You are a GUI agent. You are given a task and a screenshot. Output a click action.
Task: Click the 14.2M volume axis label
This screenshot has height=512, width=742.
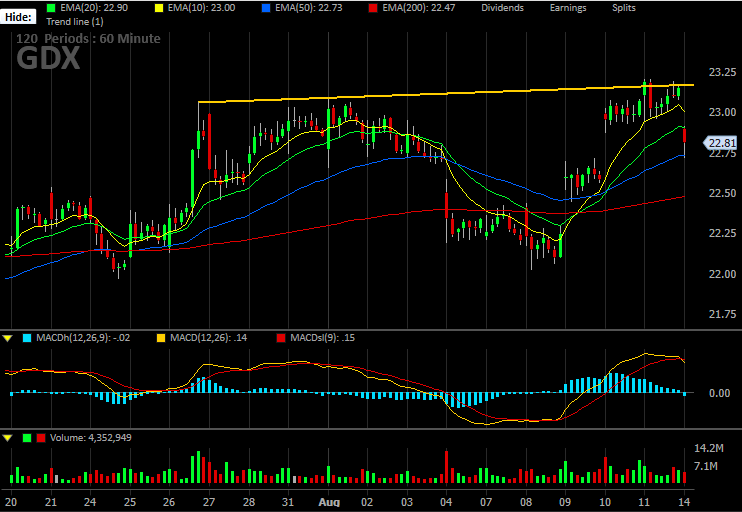coord(708,448)
